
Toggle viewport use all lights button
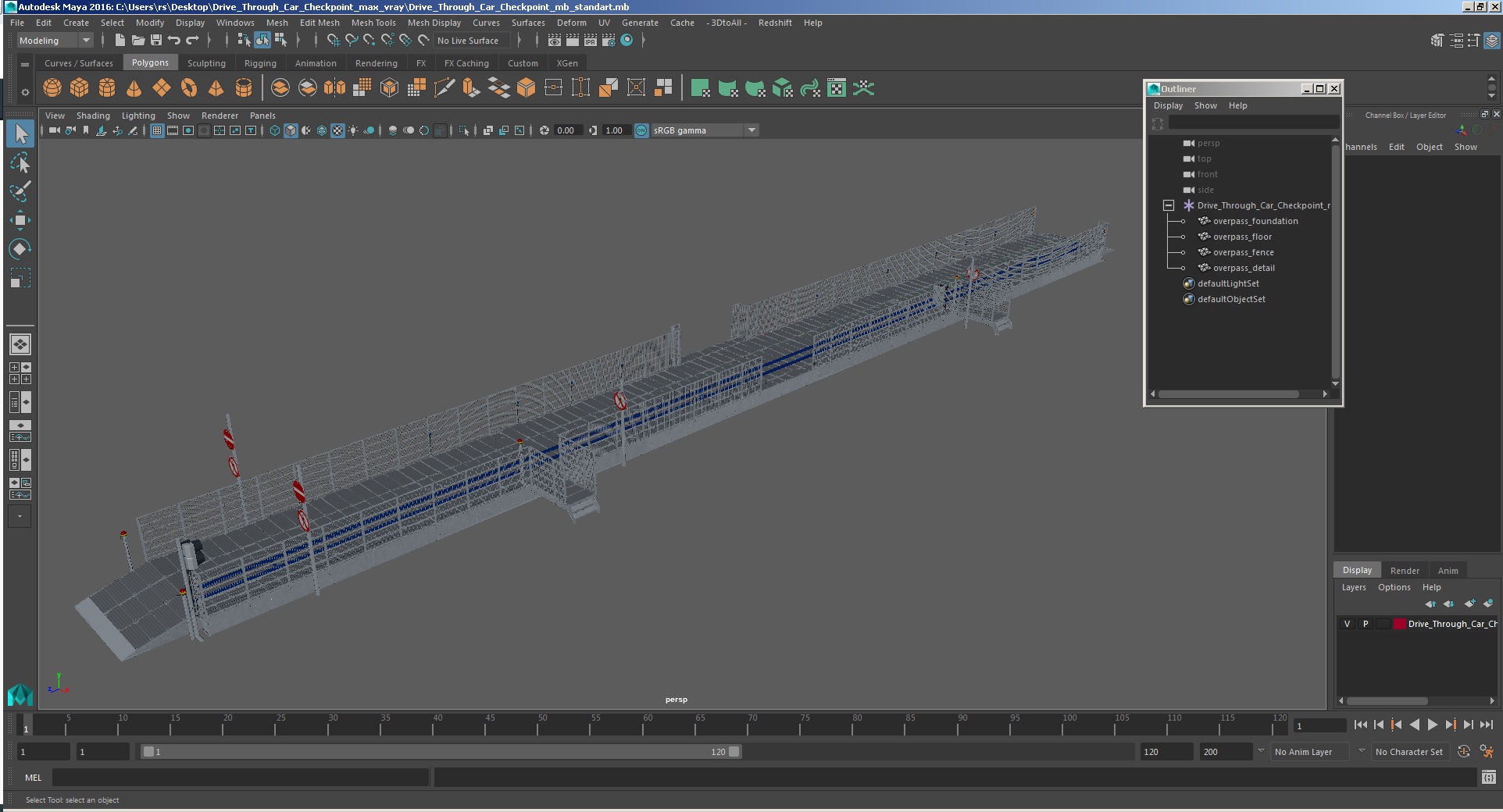353,130
